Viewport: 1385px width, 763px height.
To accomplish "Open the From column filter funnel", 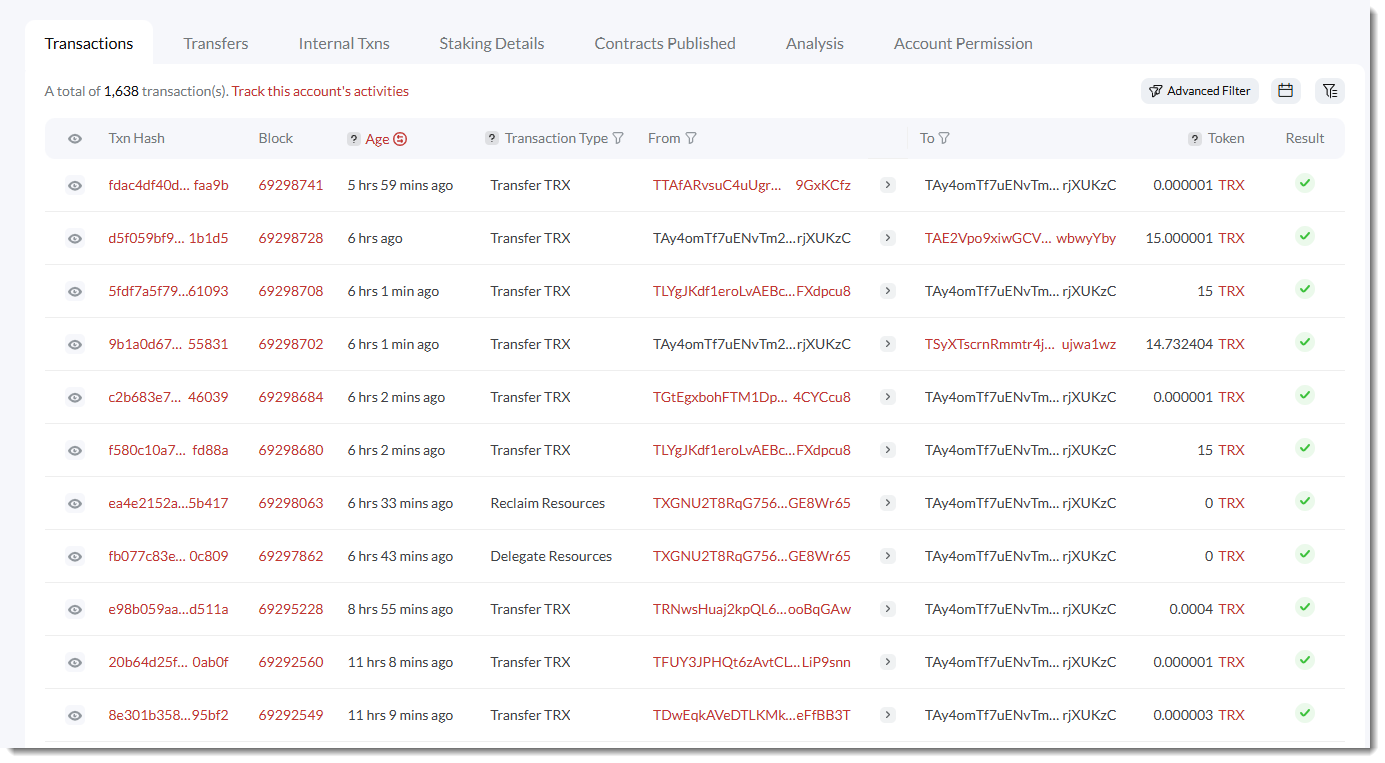I will 691,138.
